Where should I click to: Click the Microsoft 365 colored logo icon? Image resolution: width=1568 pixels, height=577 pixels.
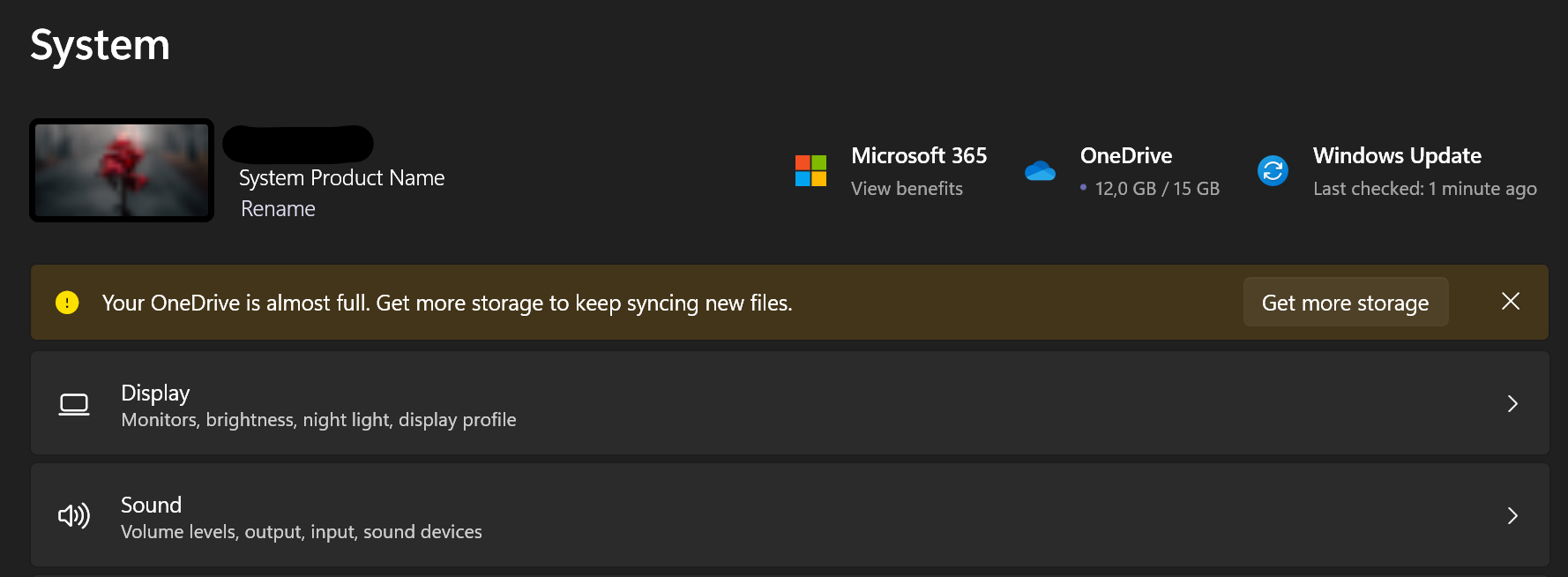[810, 171]
